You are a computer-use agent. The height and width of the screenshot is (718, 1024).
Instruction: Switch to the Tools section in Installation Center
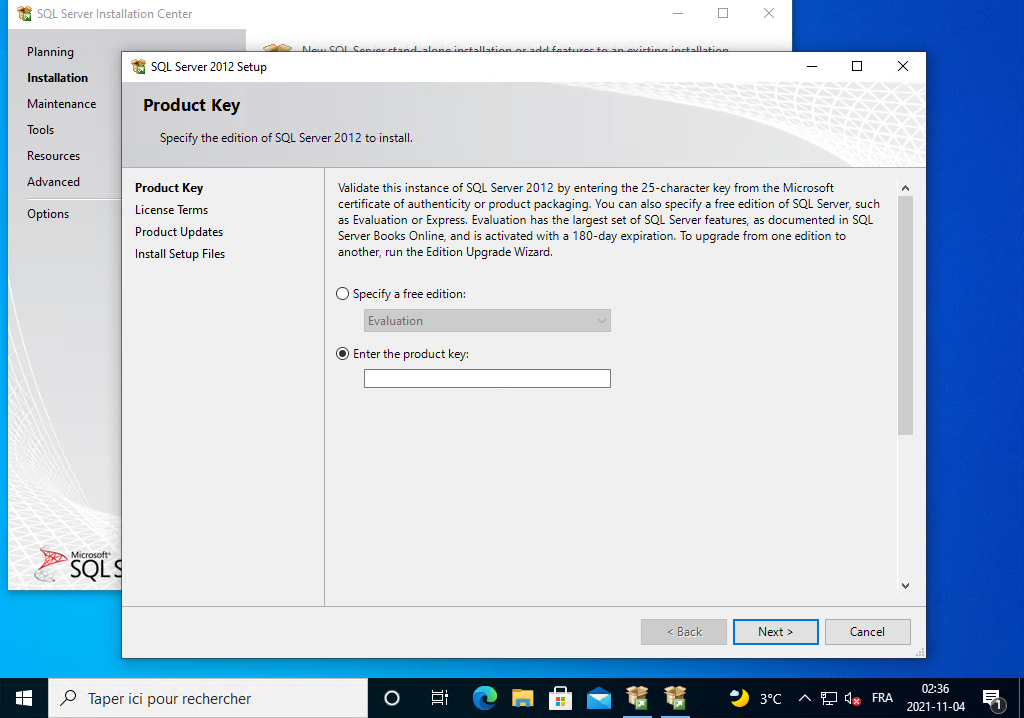click(x=41, y=130)
